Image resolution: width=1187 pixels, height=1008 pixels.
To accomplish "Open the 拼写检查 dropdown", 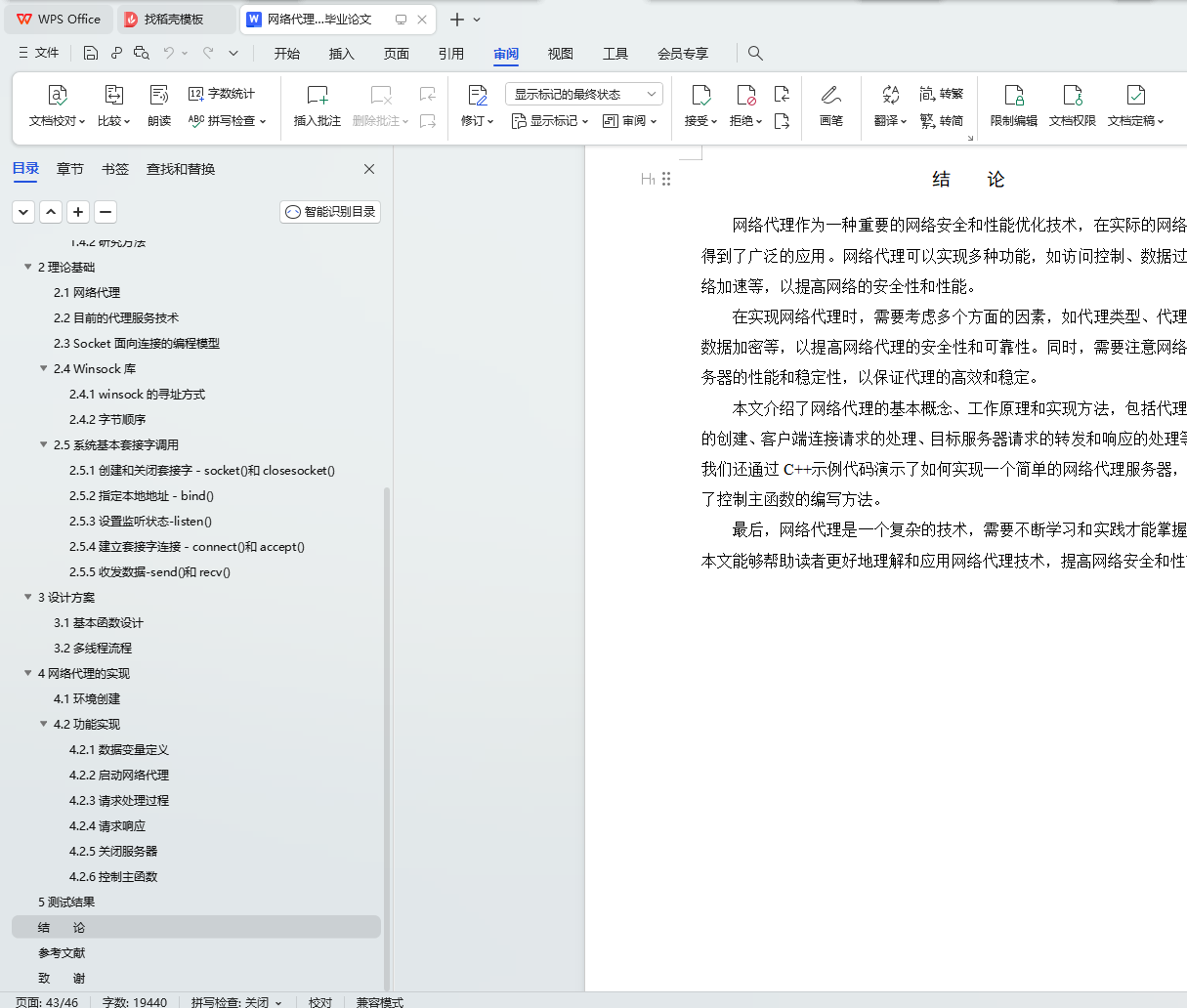I will pos(227,121).
